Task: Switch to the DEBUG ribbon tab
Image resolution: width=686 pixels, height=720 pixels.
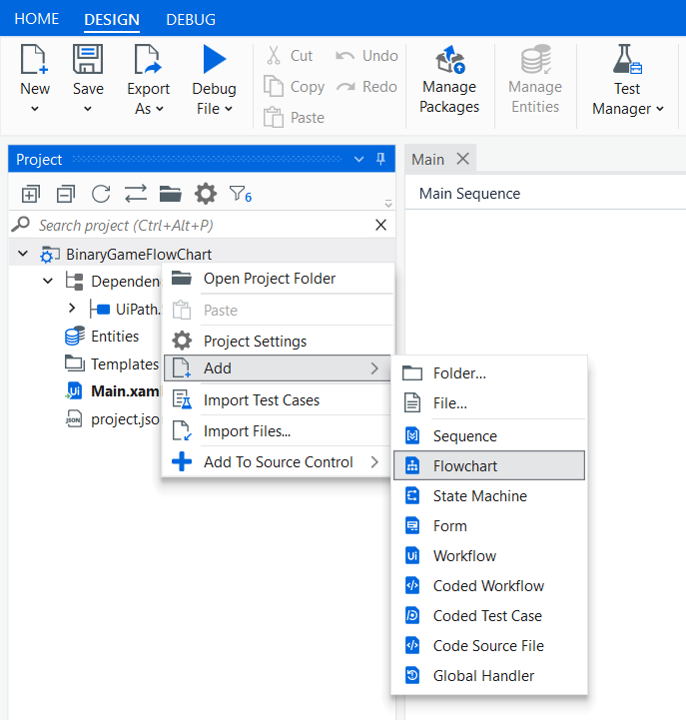Action: tap(191, 20)
